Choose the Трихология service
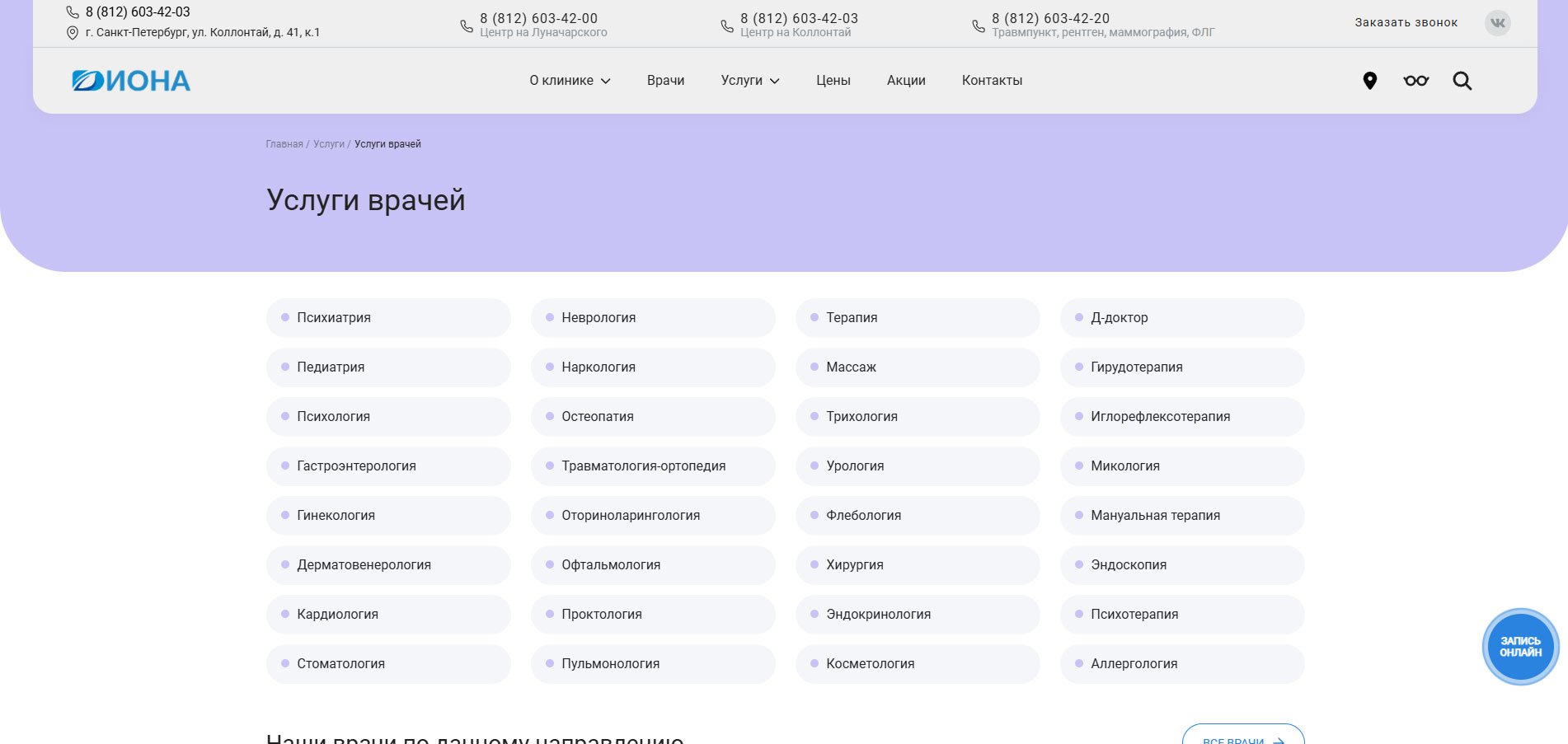This screenshot has width=1568, height=744. pyautogui.click(x=918, y=417)
